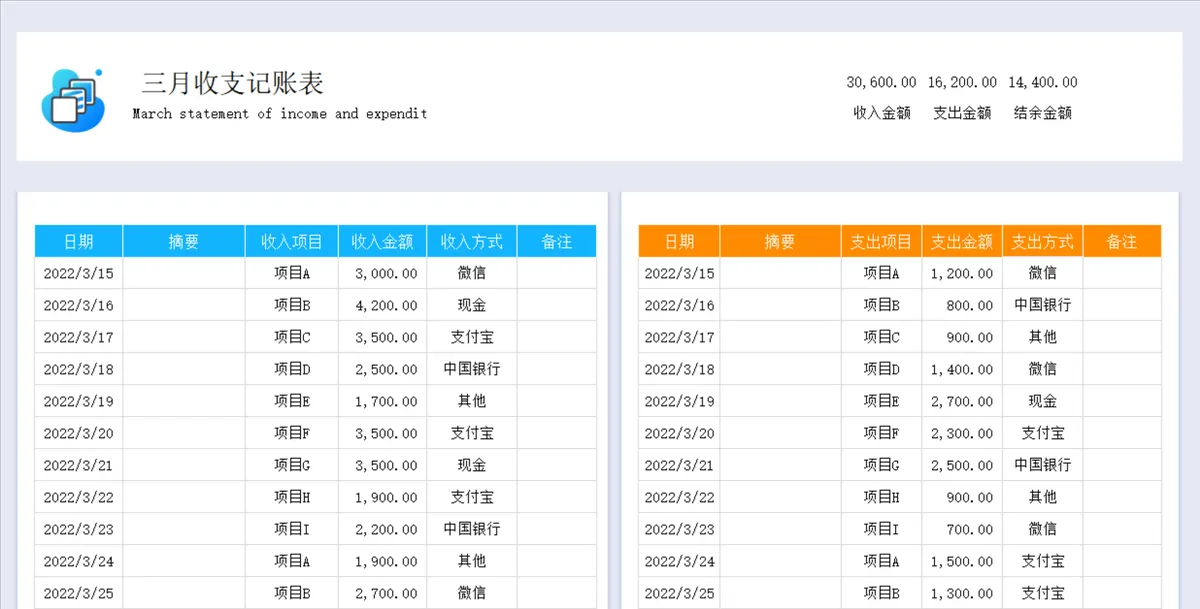Click 其他 in expense row 2022/3/22
The image size is (1200, 609).
click(1043, 497)
